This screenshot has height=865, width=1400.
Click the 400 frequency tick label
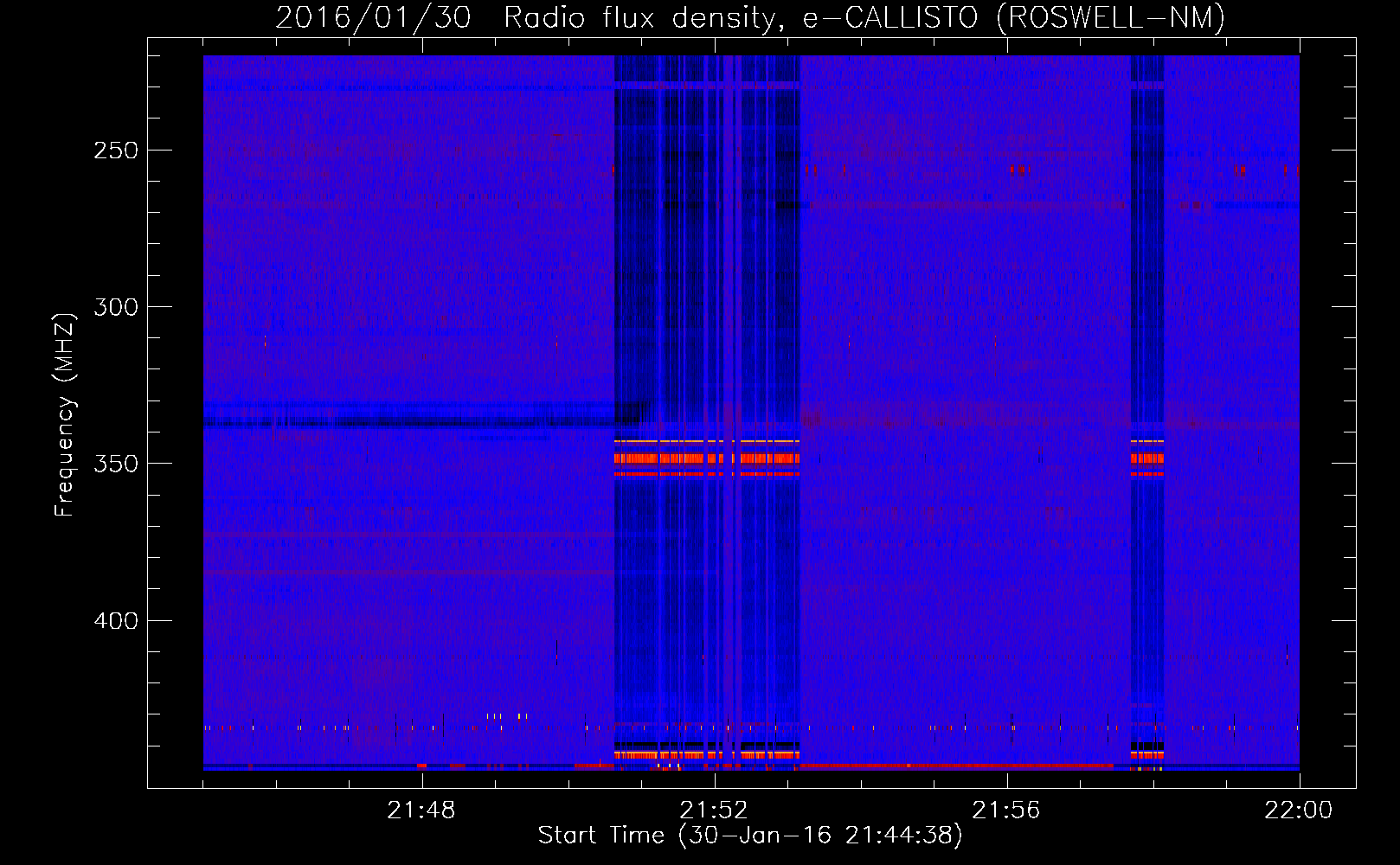click(x=116, y=621)
